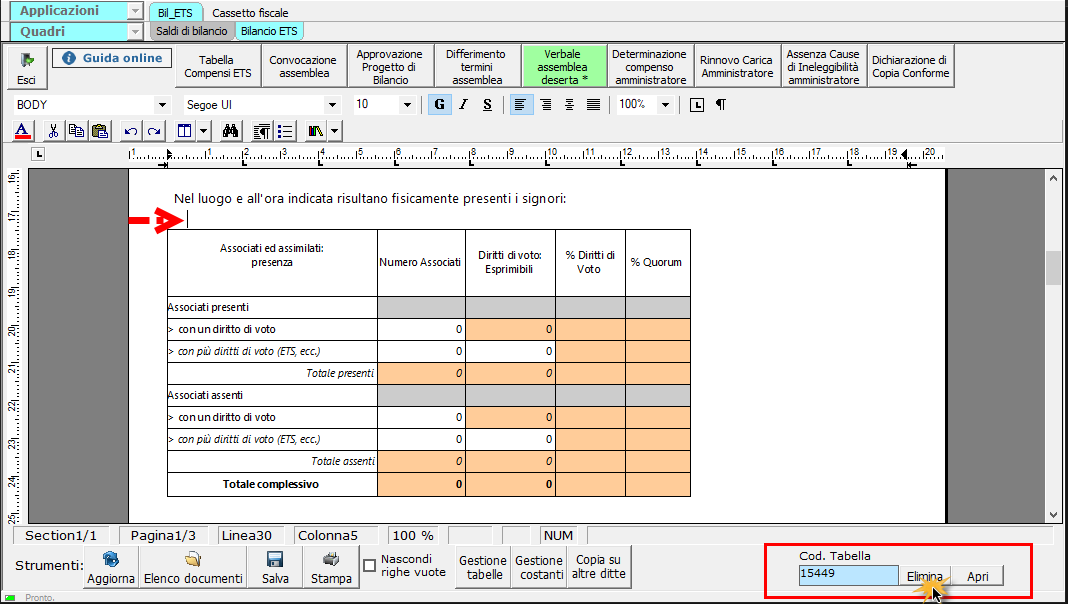
Task: Open the Guida online help
Action: [112, 59]
